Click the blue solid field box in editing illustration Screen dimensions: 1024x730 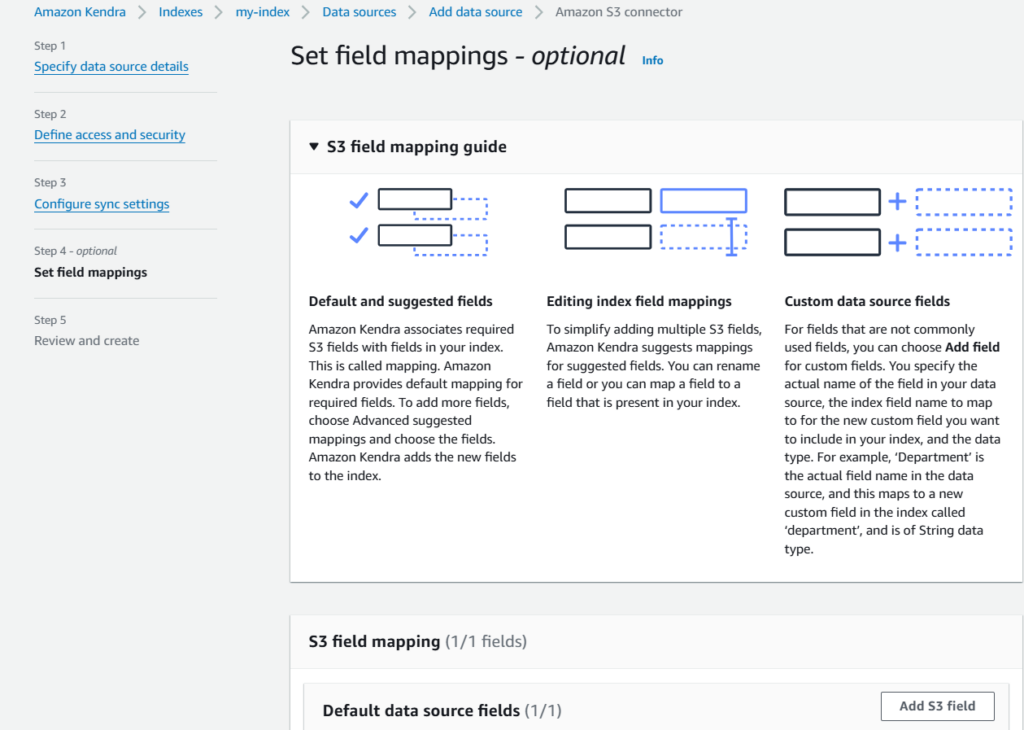tap(703, 201)
